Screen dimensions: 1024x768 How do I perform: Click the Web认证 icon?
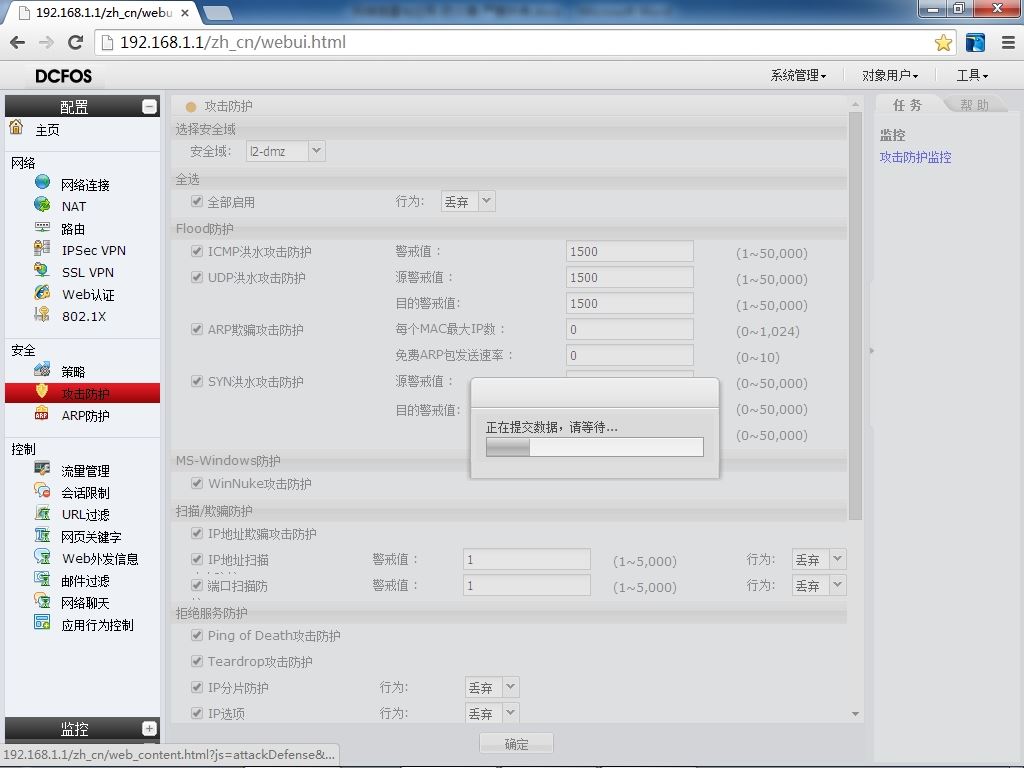pos(42,292)
